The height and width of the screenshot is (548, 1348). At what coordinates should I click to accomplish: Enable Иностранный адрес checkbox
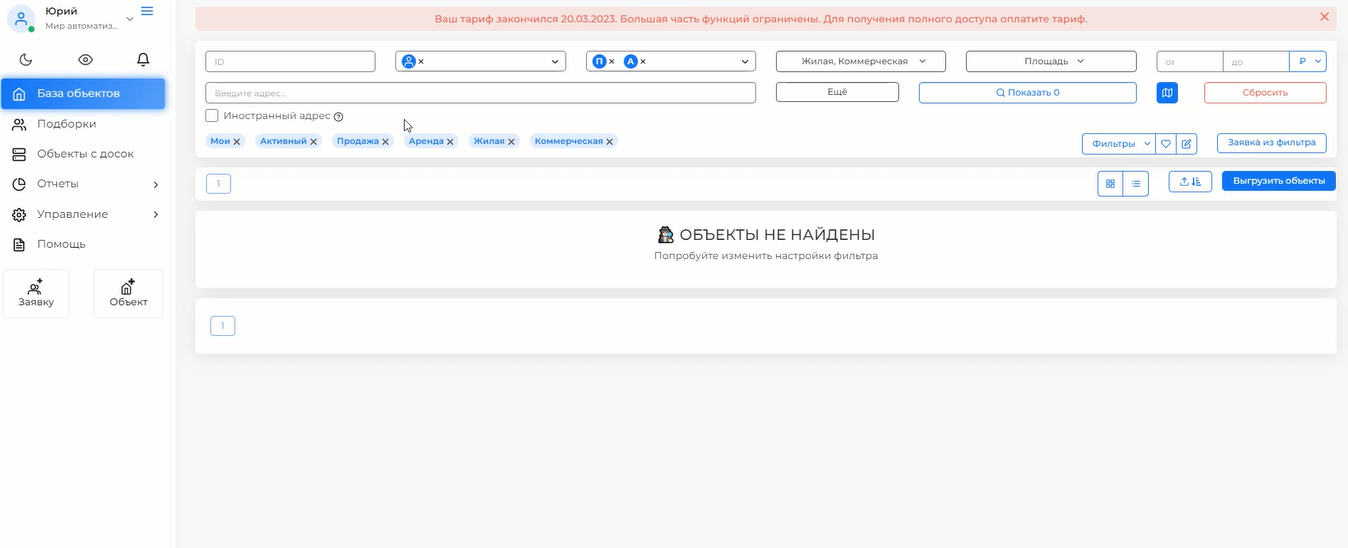click(212, 116)
